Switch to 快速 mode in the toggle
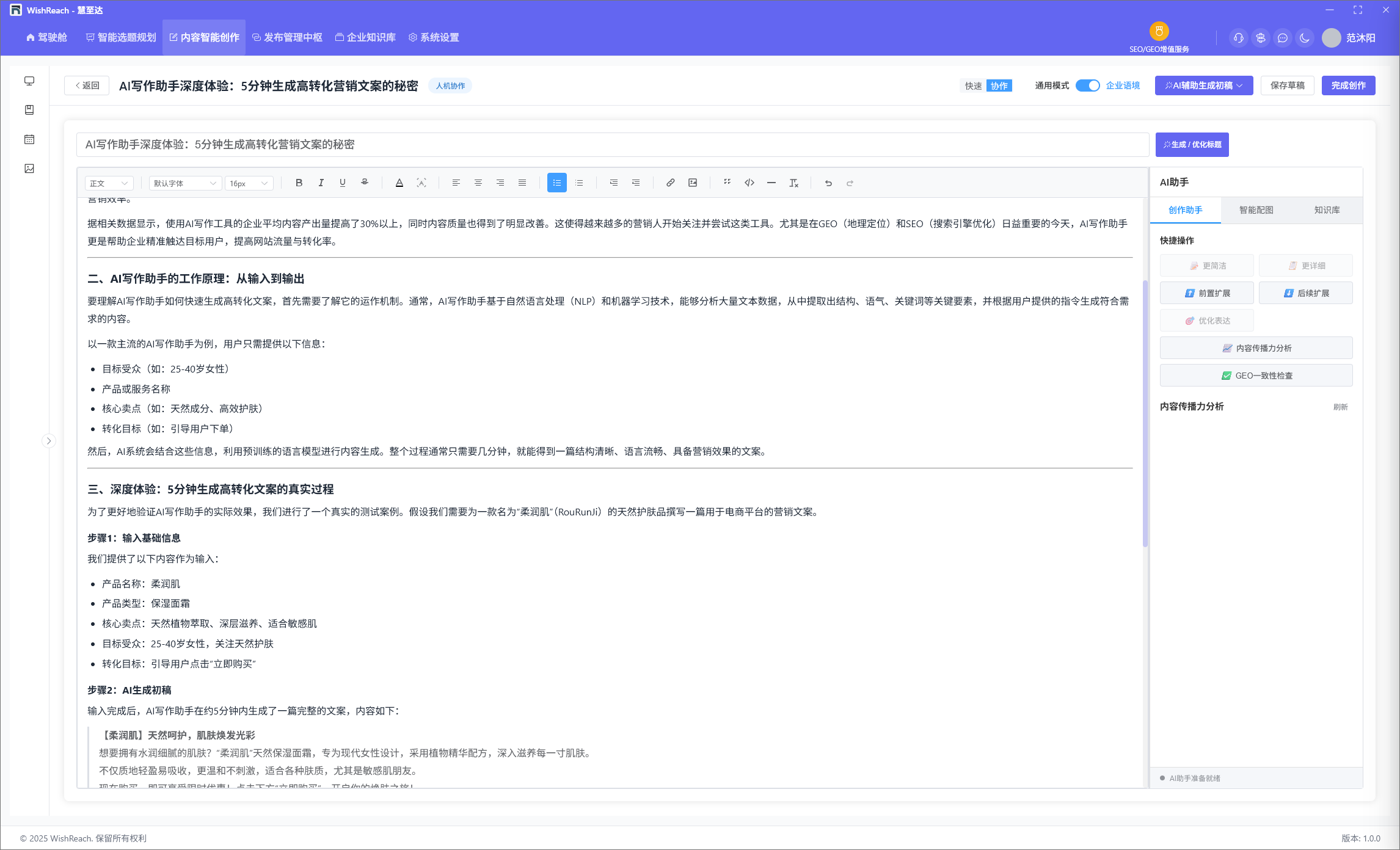Viewport: 1400px width, 850px height. (973, 86)
